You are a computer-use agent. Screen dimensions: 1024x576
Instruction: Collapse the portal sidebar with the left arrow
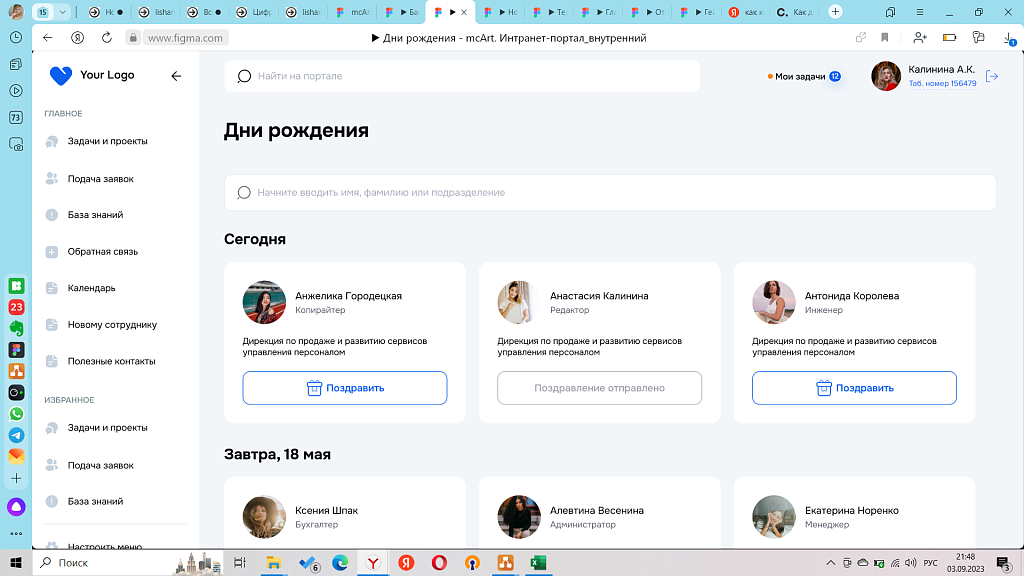point(177,75)
